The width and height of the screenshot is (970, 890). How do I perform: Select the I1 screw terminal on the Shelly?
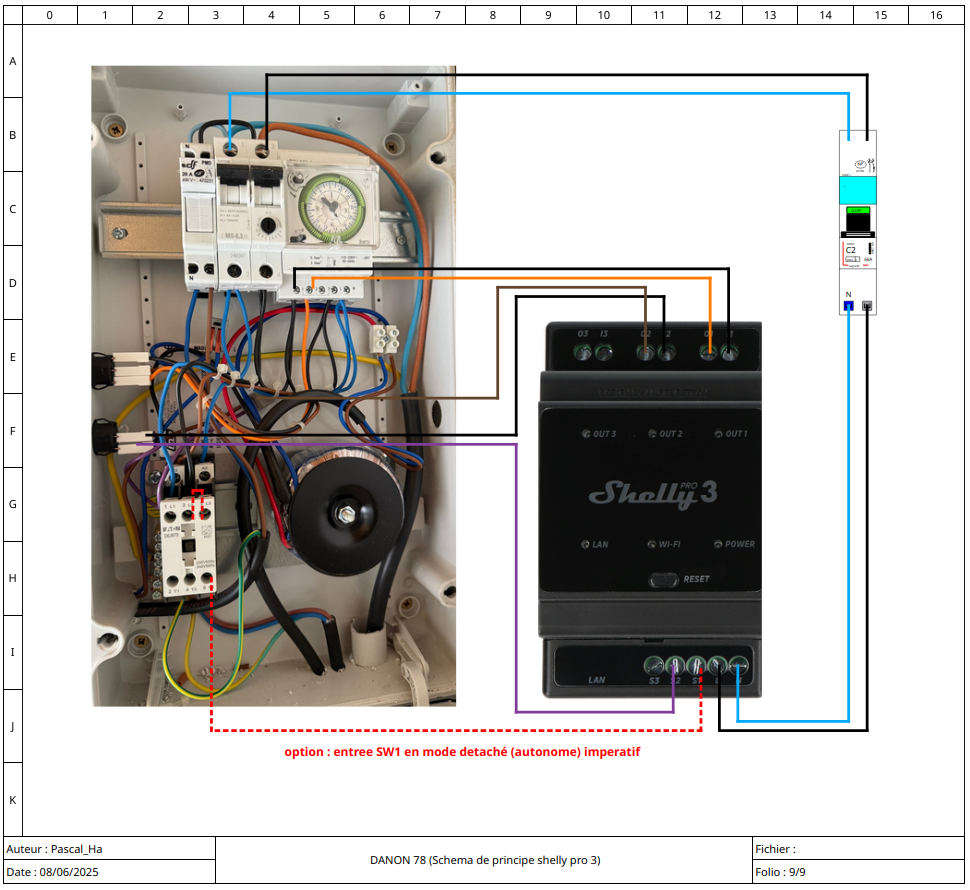(729, 353)
